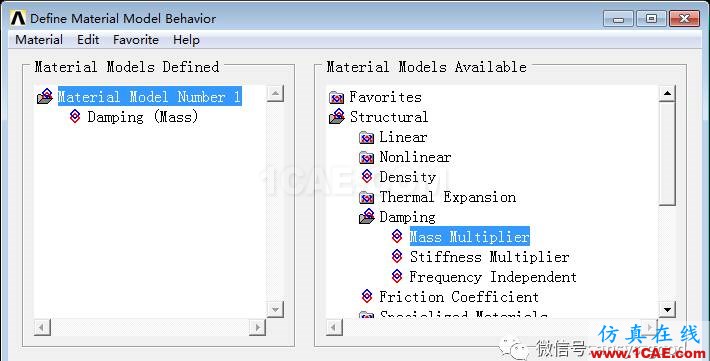Click the Friction Coefficient diamond icon
The width and height of the screenshot is (710, 361).
(x=367, y=296)
